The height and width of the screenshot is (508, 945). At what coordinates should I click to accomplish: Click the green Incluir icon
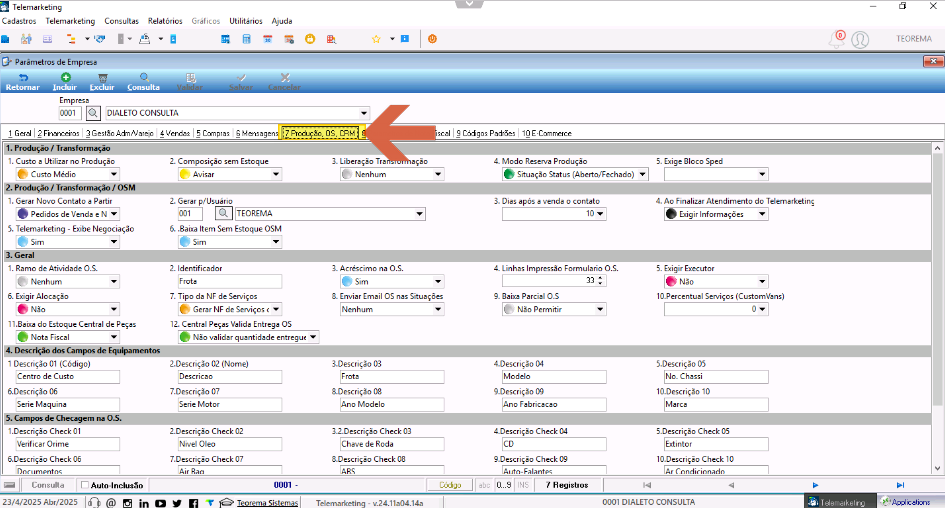click(65, 77)
